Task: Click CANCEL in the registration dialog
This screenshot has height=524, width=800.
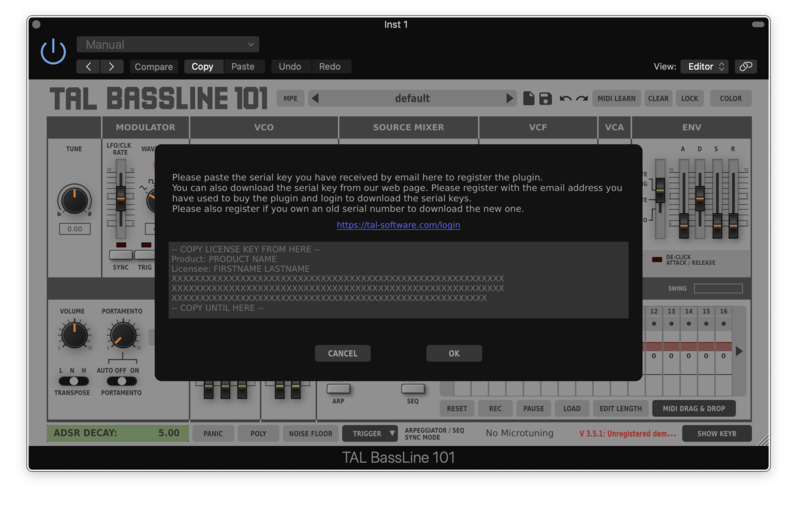Action: [x=342, y=353]
